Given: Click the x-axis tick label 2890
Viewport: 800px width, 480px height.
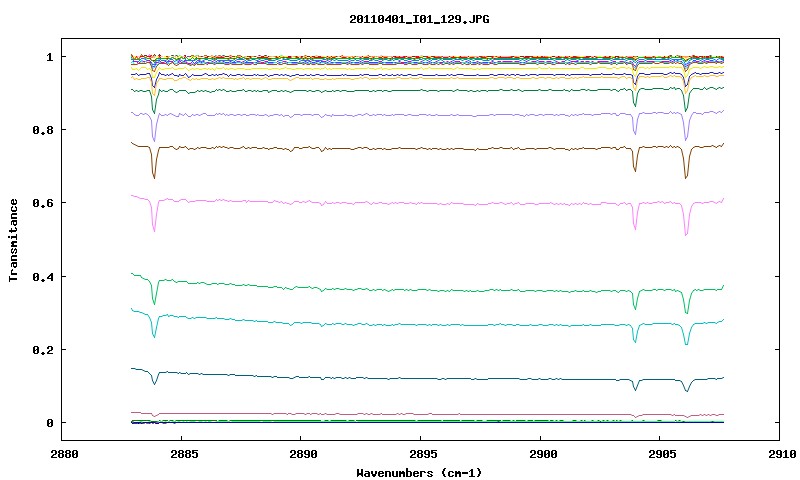Looking at the screenshot, I should pos(303,454).
